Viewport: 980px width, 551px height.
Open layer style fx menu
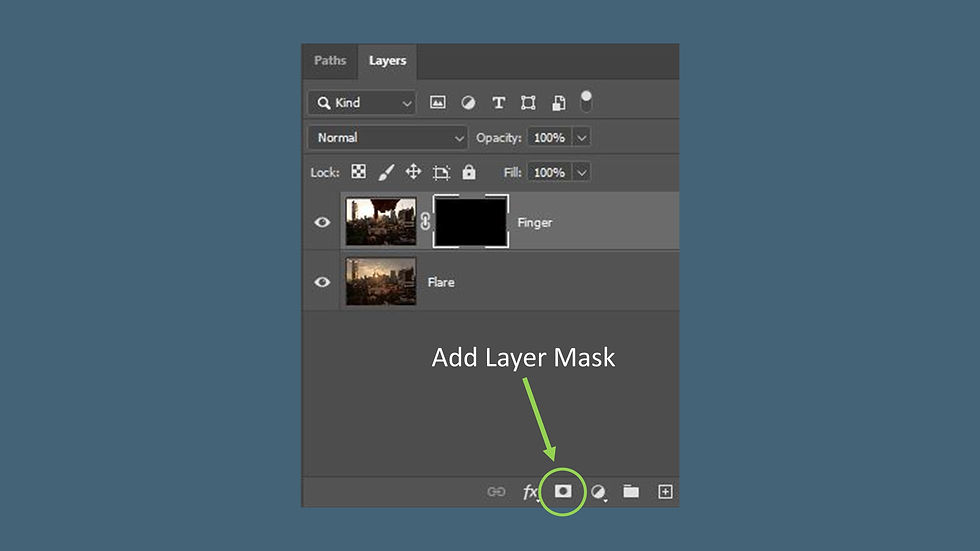tap(531, 492)
